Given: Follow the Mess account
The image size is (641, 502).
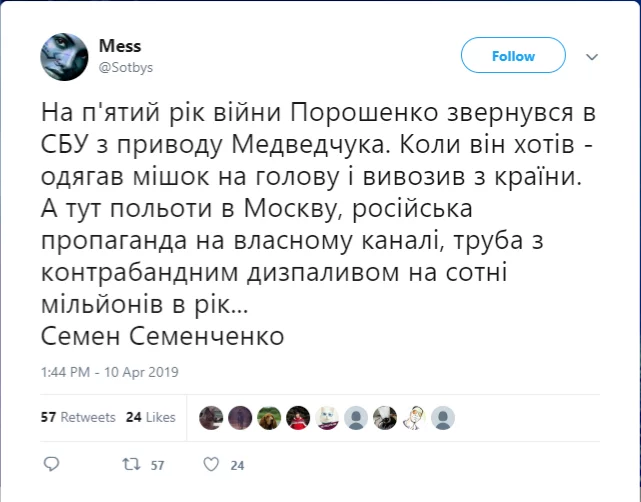Looking at the screenshot, I should coord(513,57).
